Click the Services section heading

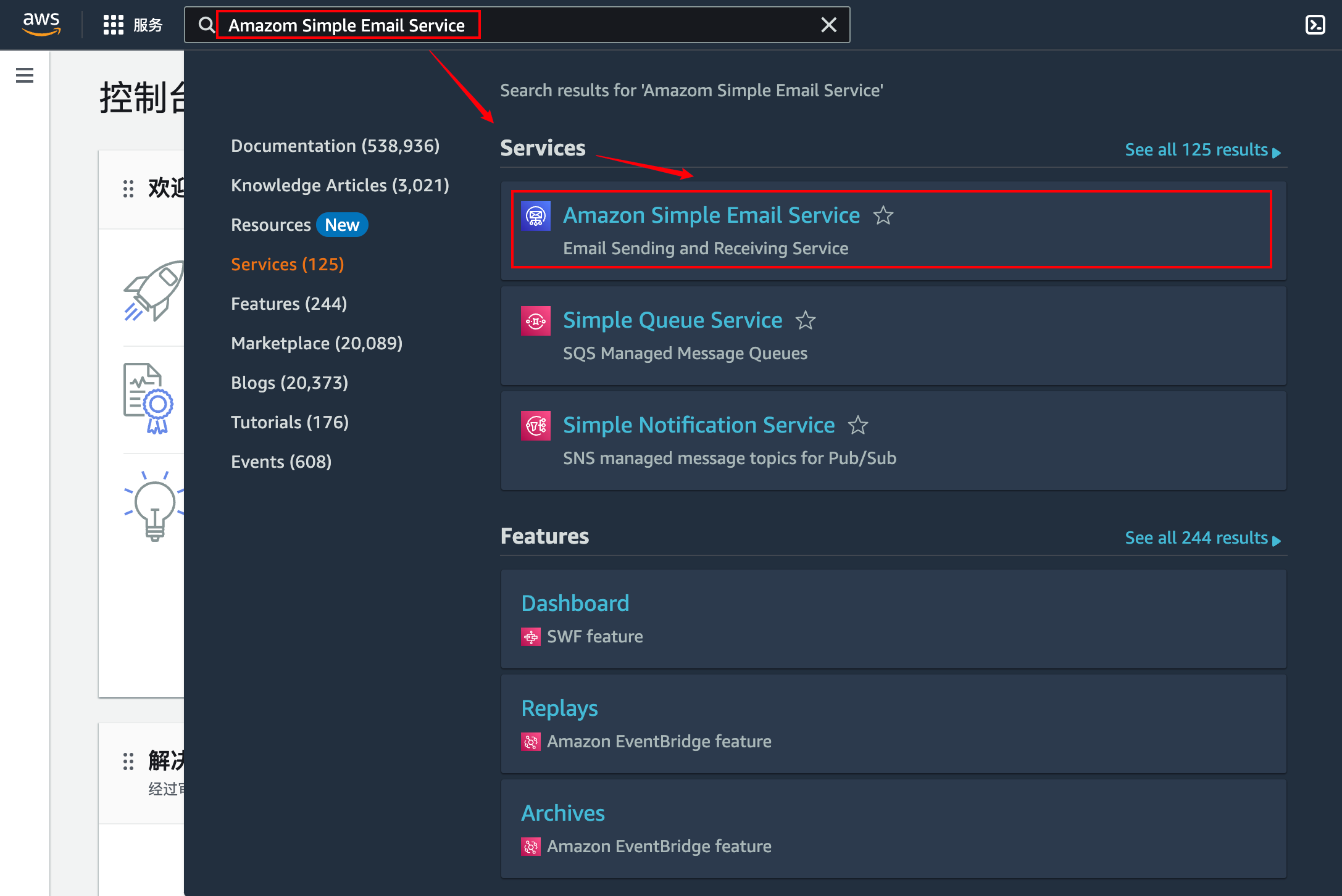pos(543,148)
